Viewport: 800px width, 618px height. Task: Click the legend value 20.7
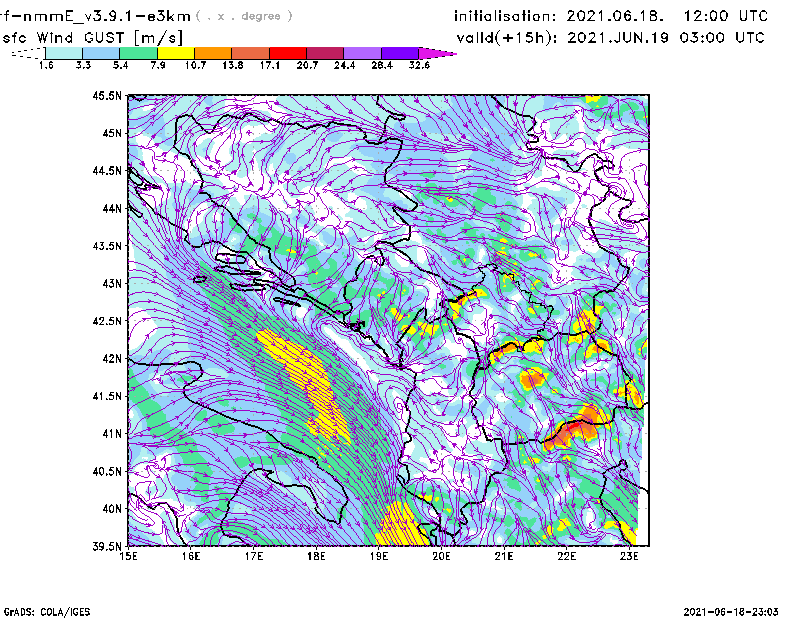307,65
